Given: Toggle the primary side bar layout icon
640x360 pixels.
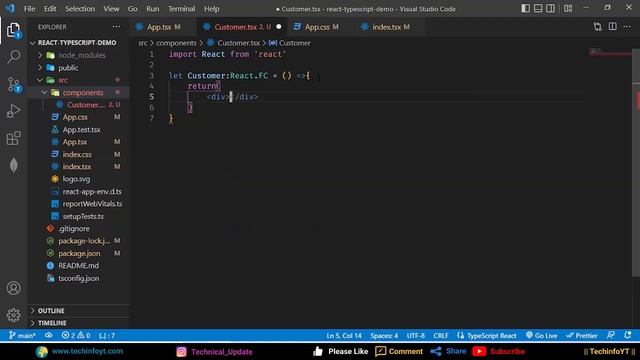Looking at the screenshot, I should pos(526,9).
